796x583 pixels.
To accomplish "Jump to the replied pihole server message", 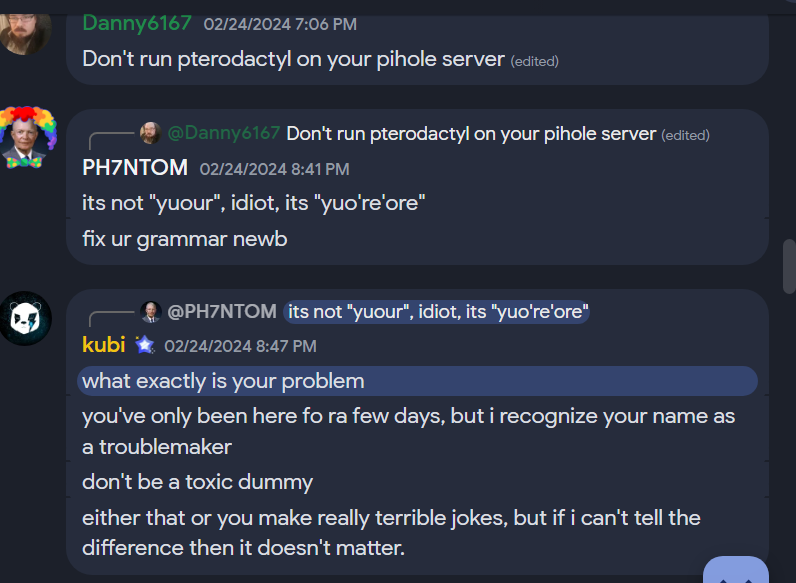I will tap(471, 134).
